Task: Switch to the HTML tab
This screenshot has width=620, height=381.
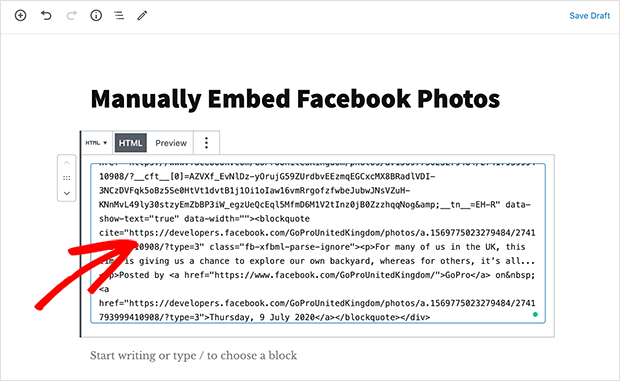Action: coord(130,143)
